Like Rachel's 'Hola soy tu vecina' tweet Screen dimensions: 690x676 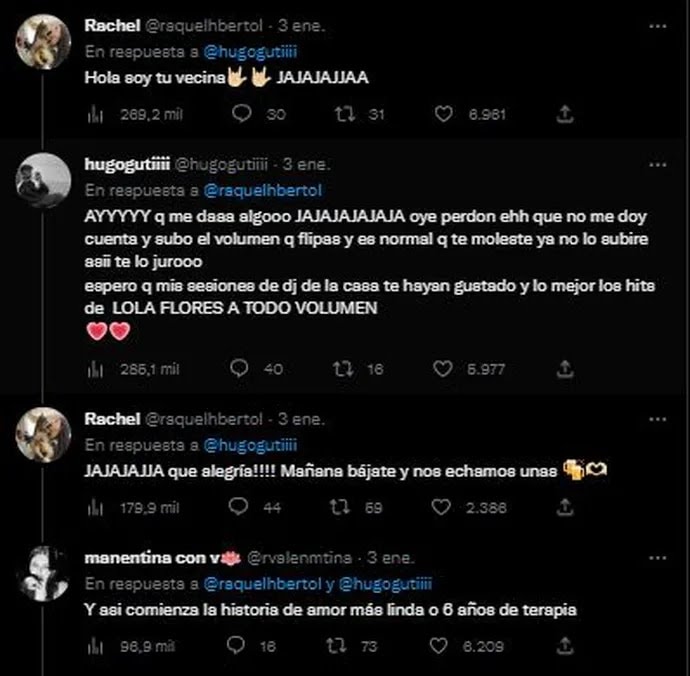coord(443,114)
